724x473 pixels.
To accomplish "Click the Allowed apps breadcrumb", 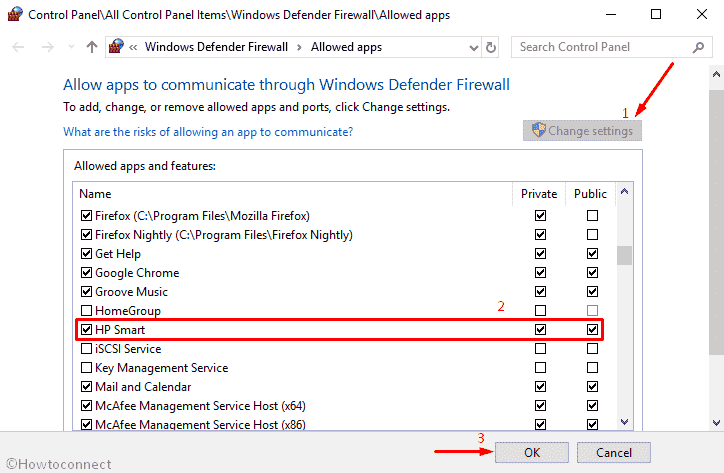I will tap(346, 47).
